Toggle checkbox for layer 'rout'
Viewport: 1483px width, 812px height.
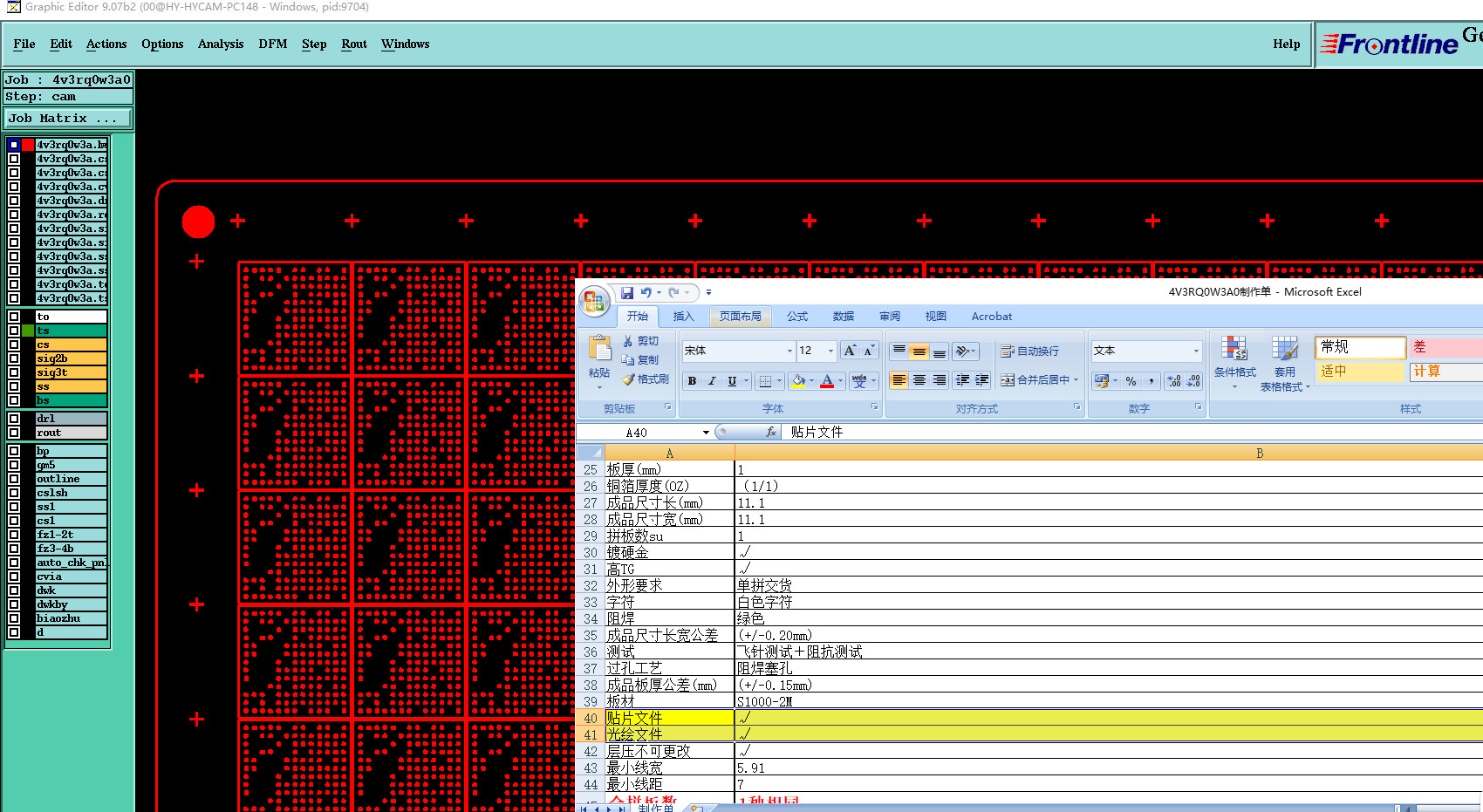pos(14,433)
